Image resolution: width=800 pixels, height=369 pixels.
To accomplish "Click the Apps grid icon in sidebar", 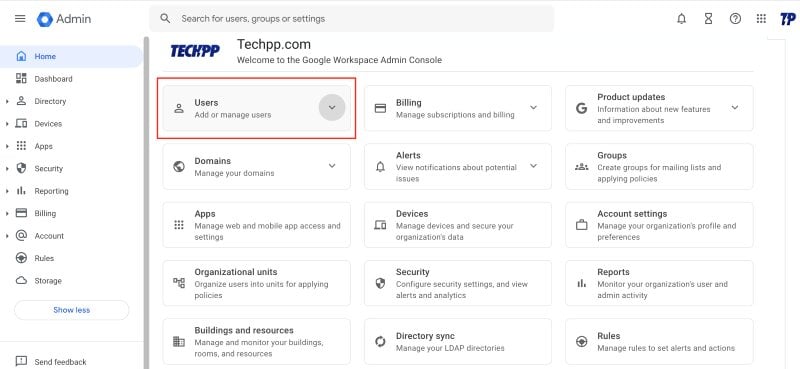I will (21, 146).
